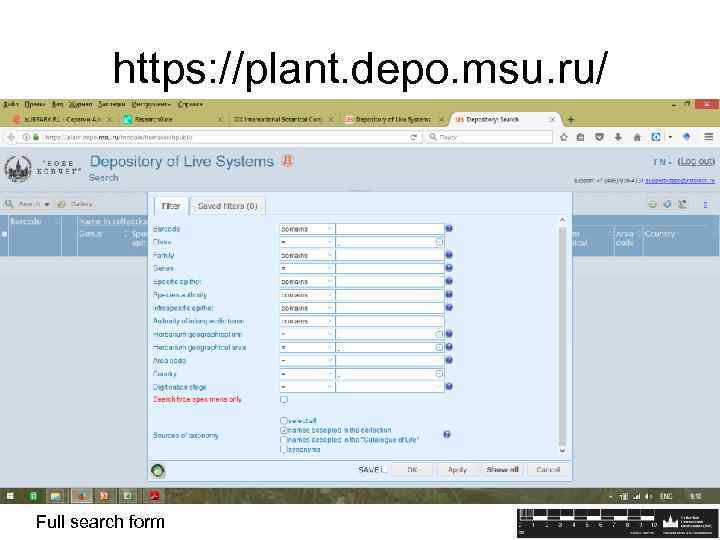This screenshot has width=720, height=540.
Task: Toggle names accepted in the collection option
Action: click(283, 430)
